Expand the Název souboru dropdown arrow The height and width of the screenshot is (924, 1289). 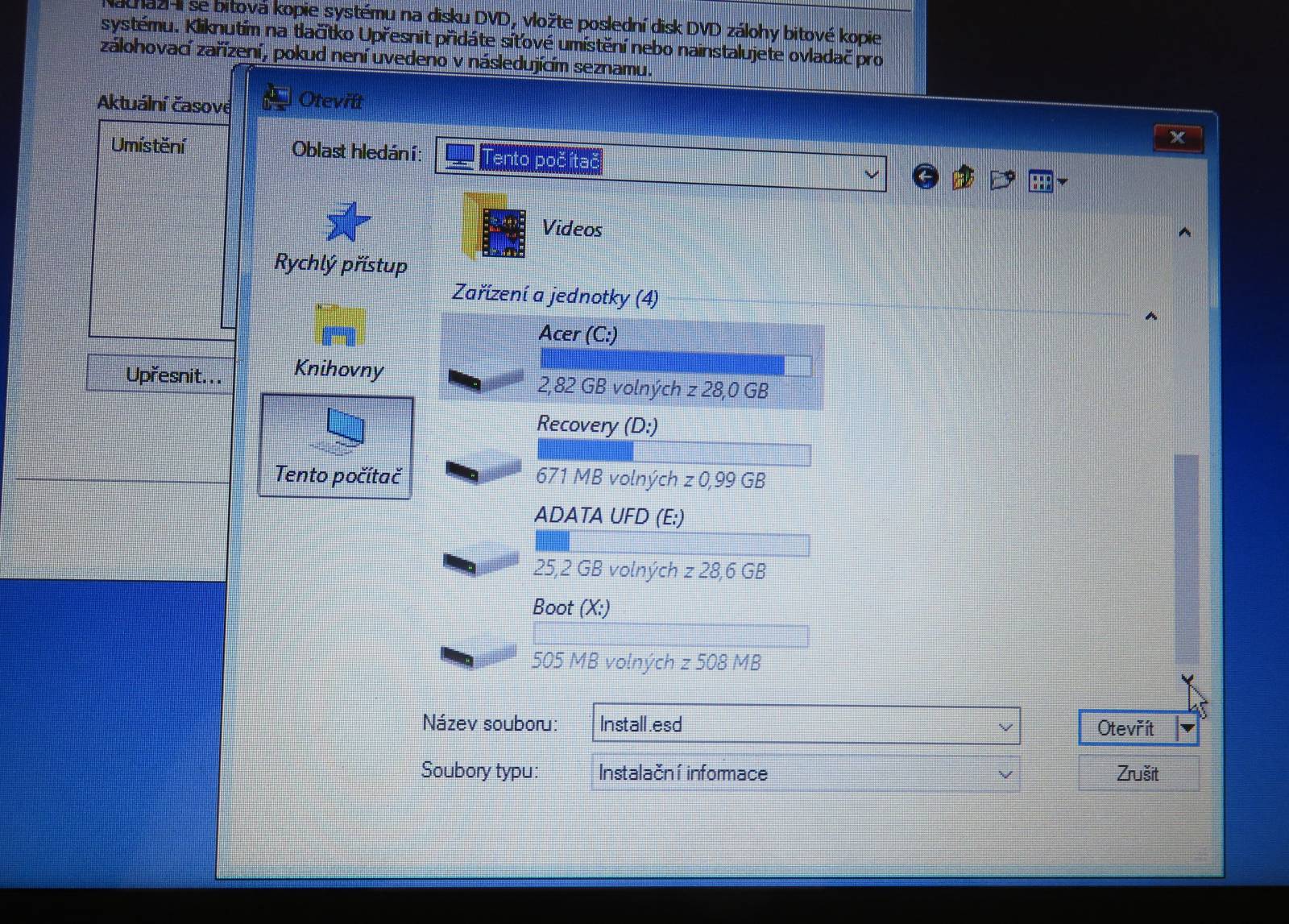click(1005, 727)
